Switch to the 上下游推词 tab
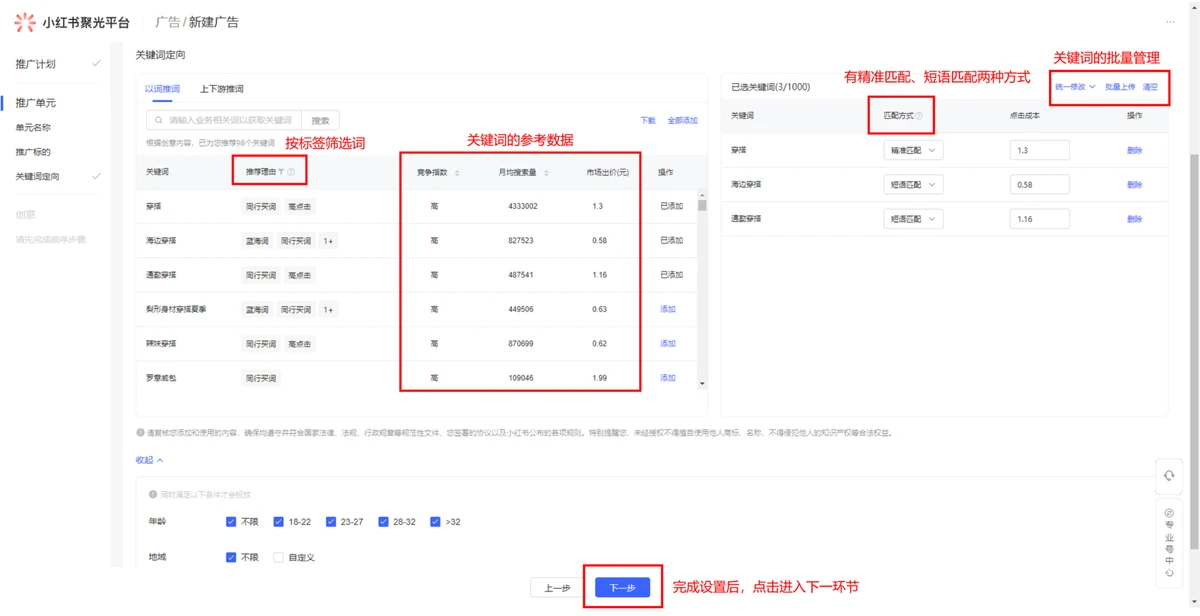Screen dimensions: 1200x616 [221, 89]
